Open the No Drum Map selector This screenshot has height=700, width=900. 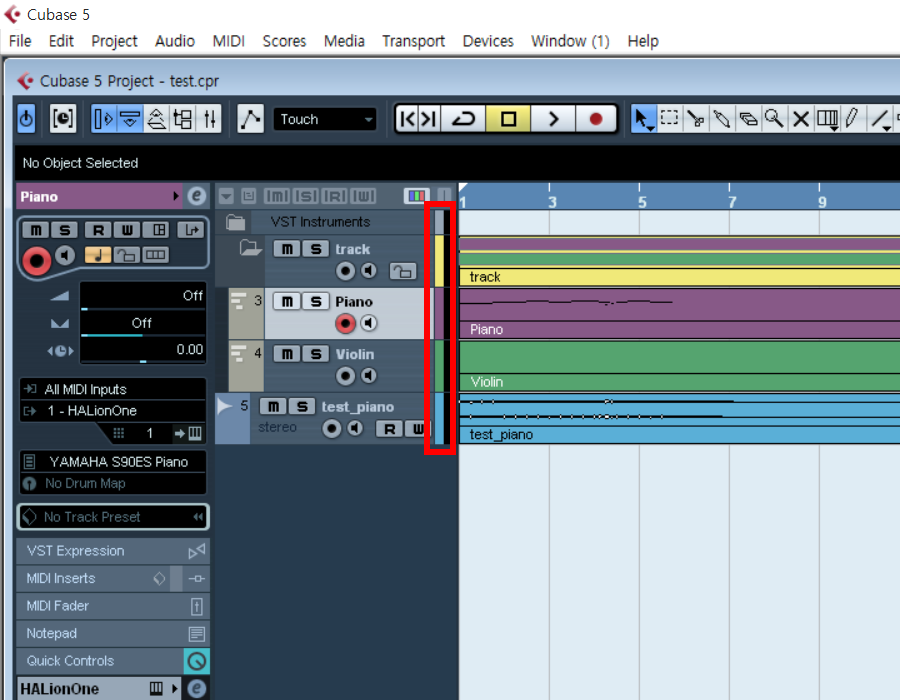click(113, 483)
